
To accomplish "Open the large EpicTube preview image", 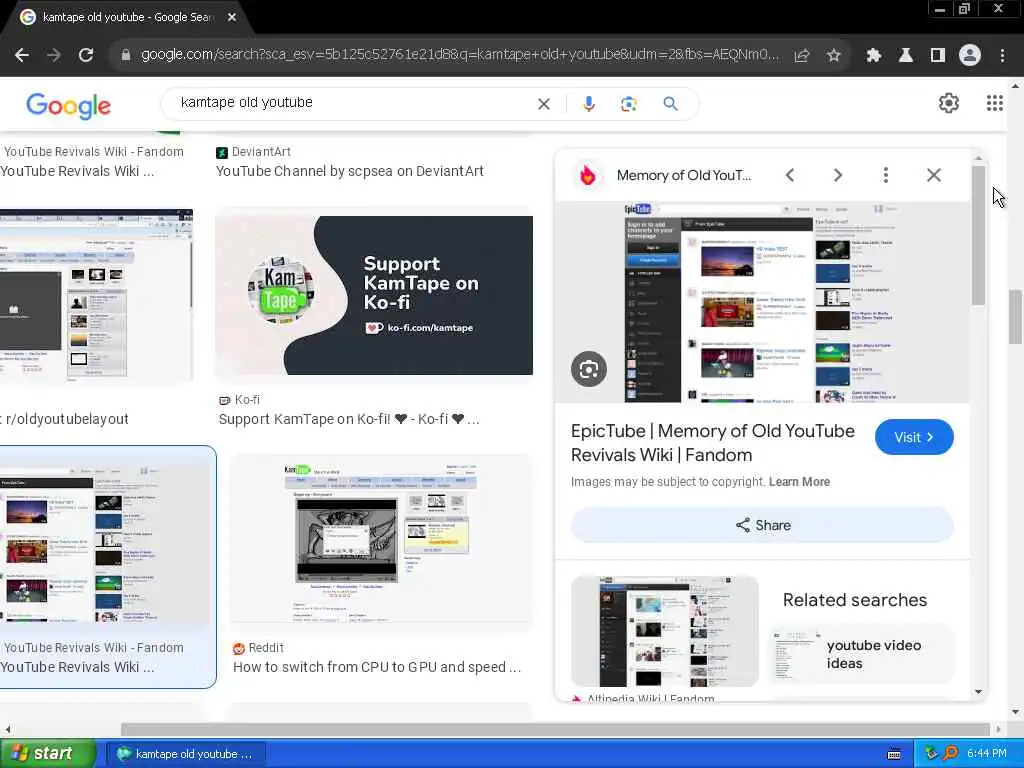I will pyautogui.click(x=761, y=302).
